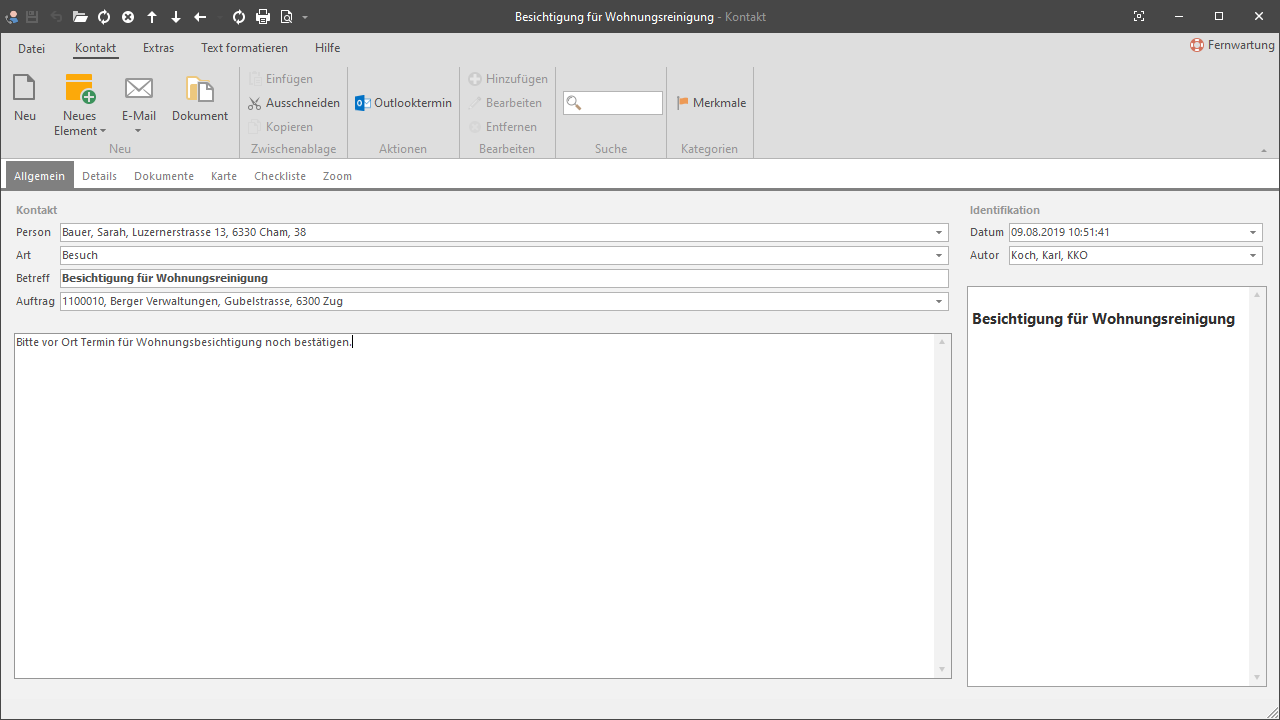
Task: Open the Art dropdown with Besuch
Action: pyautogui.click(x=939, y=255)
